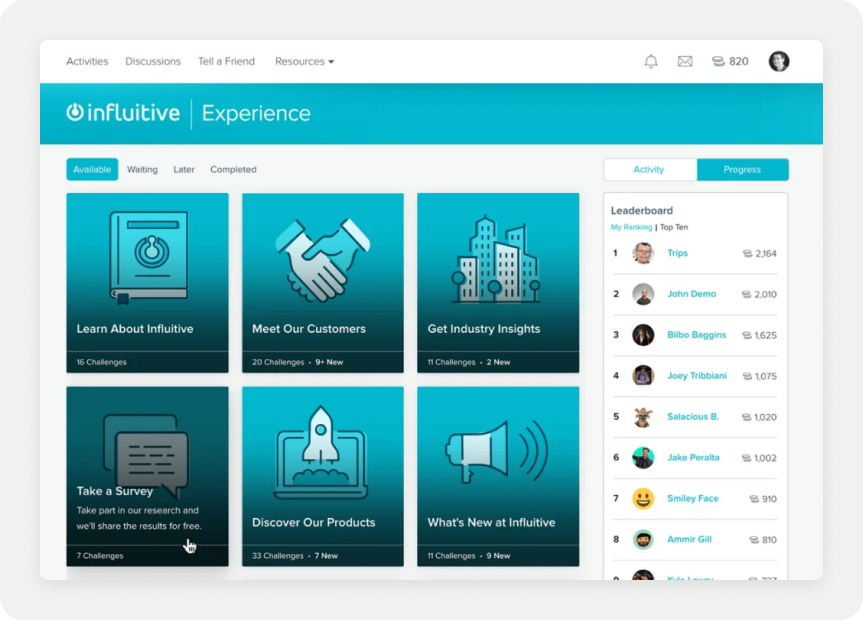Image resolution: width=863 pixels, height=620 pixels.
Task: Open the Get Industry Insights title
Action: click(x=484, y=329)
